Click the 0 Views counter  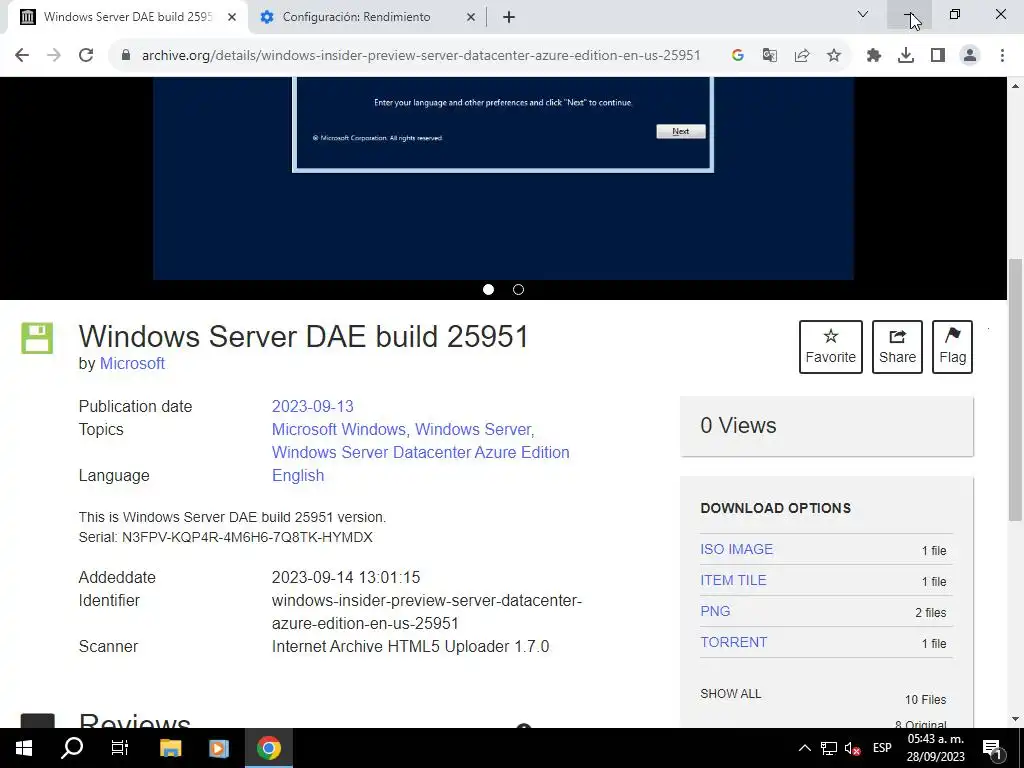click(x=738, y=426)
